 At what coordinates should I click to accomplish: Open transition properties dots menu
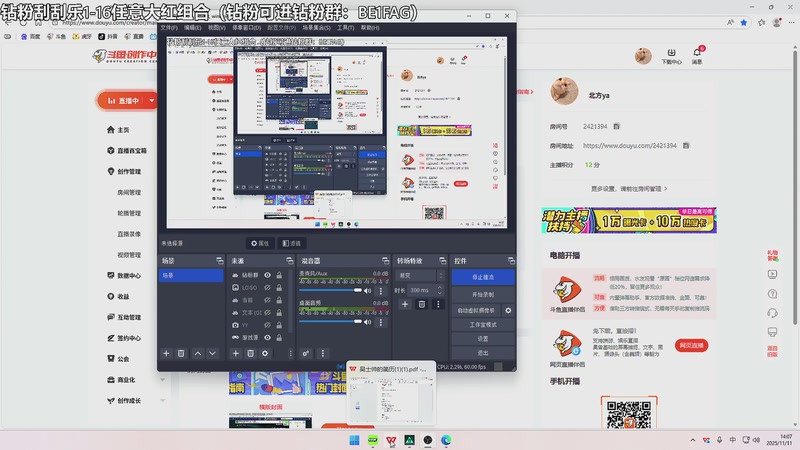438,304
